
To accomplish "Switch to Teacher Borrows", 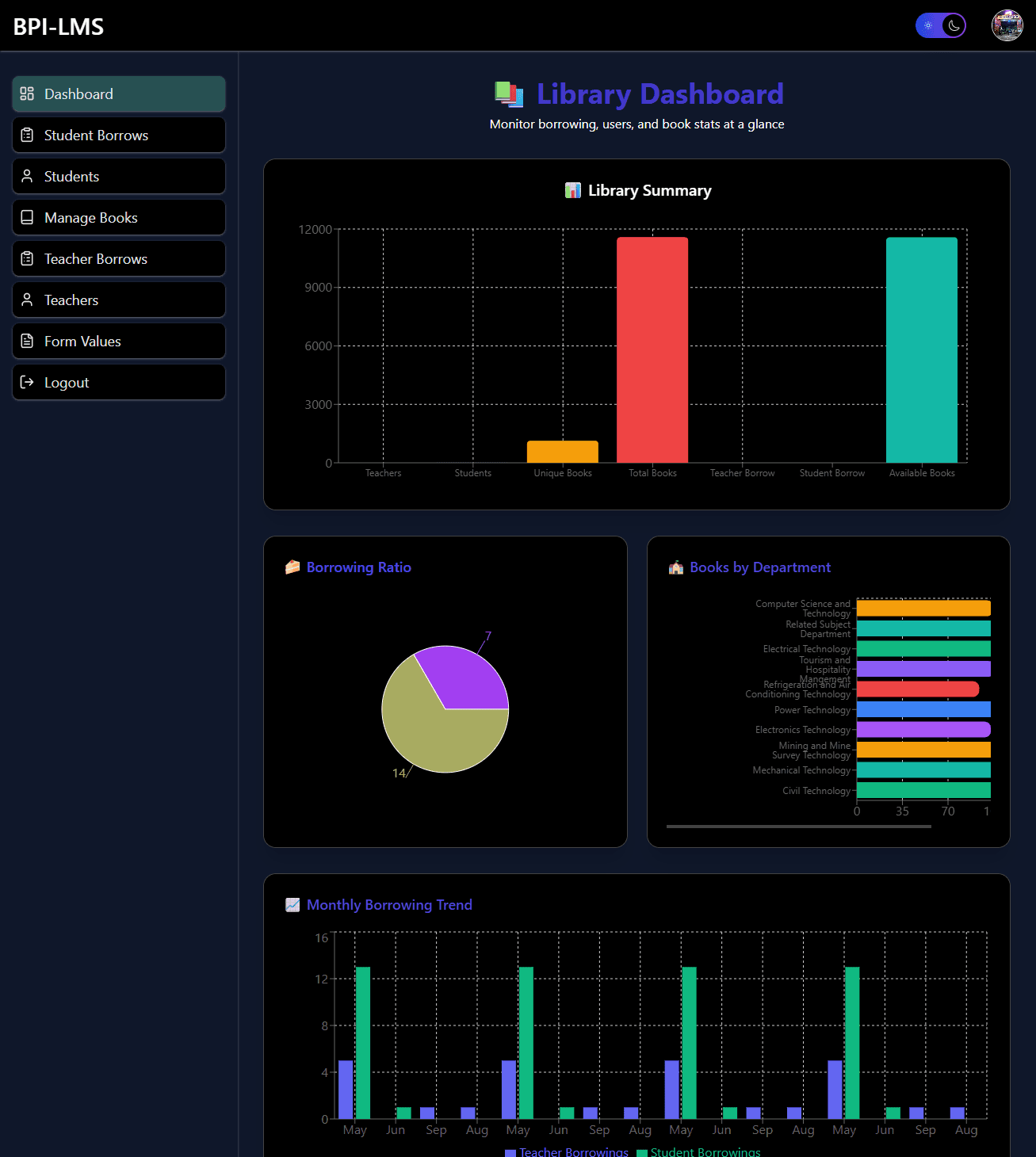I will click(x=118, y=258).
